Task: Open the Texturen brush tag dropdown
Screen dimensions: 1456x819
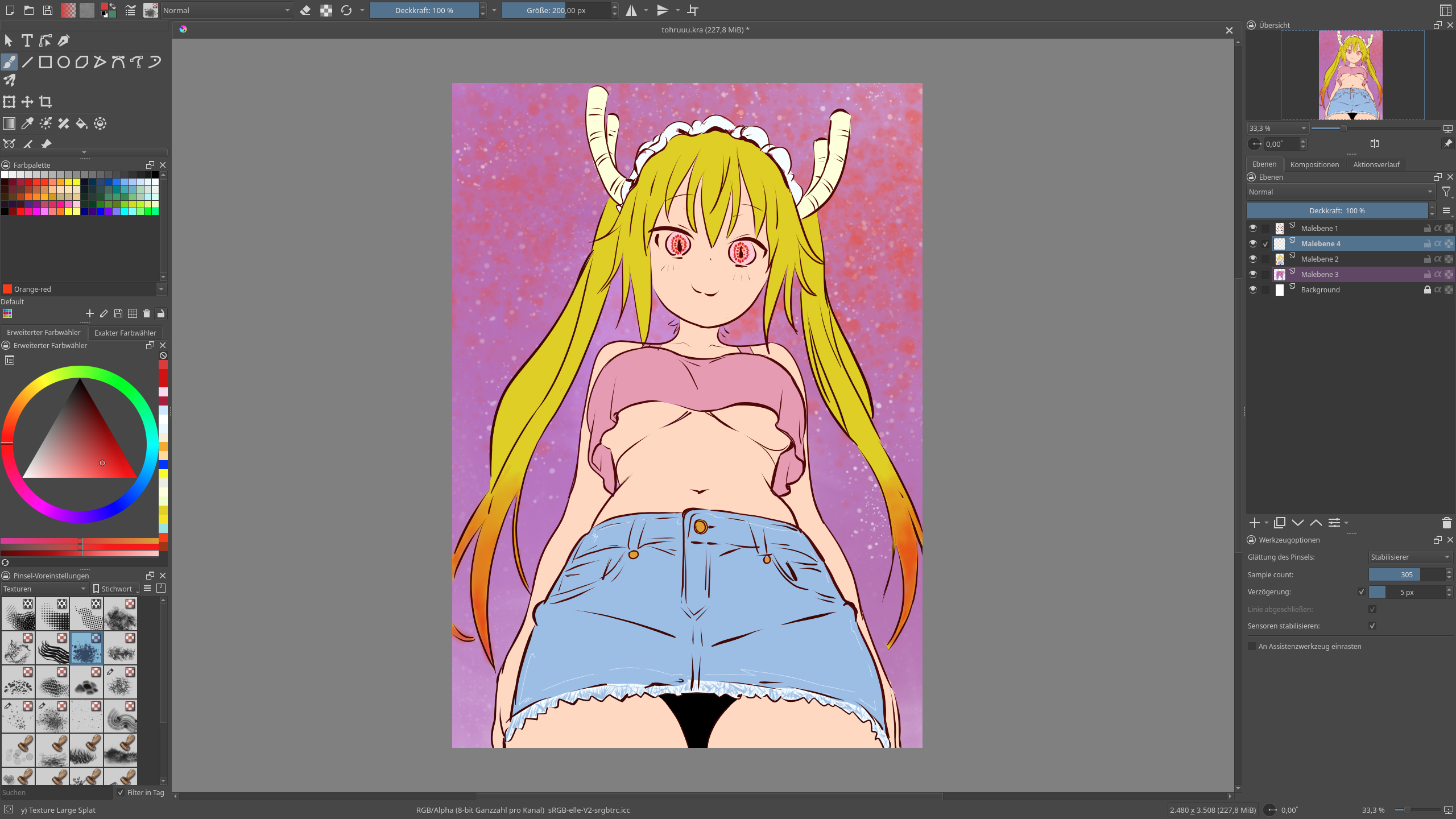Action: coord(44,589)
